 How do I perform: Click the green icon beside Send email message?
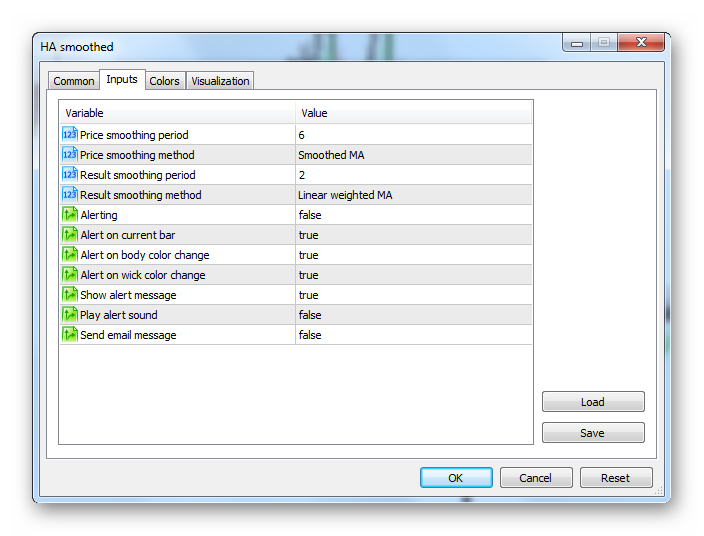(70, 335)
